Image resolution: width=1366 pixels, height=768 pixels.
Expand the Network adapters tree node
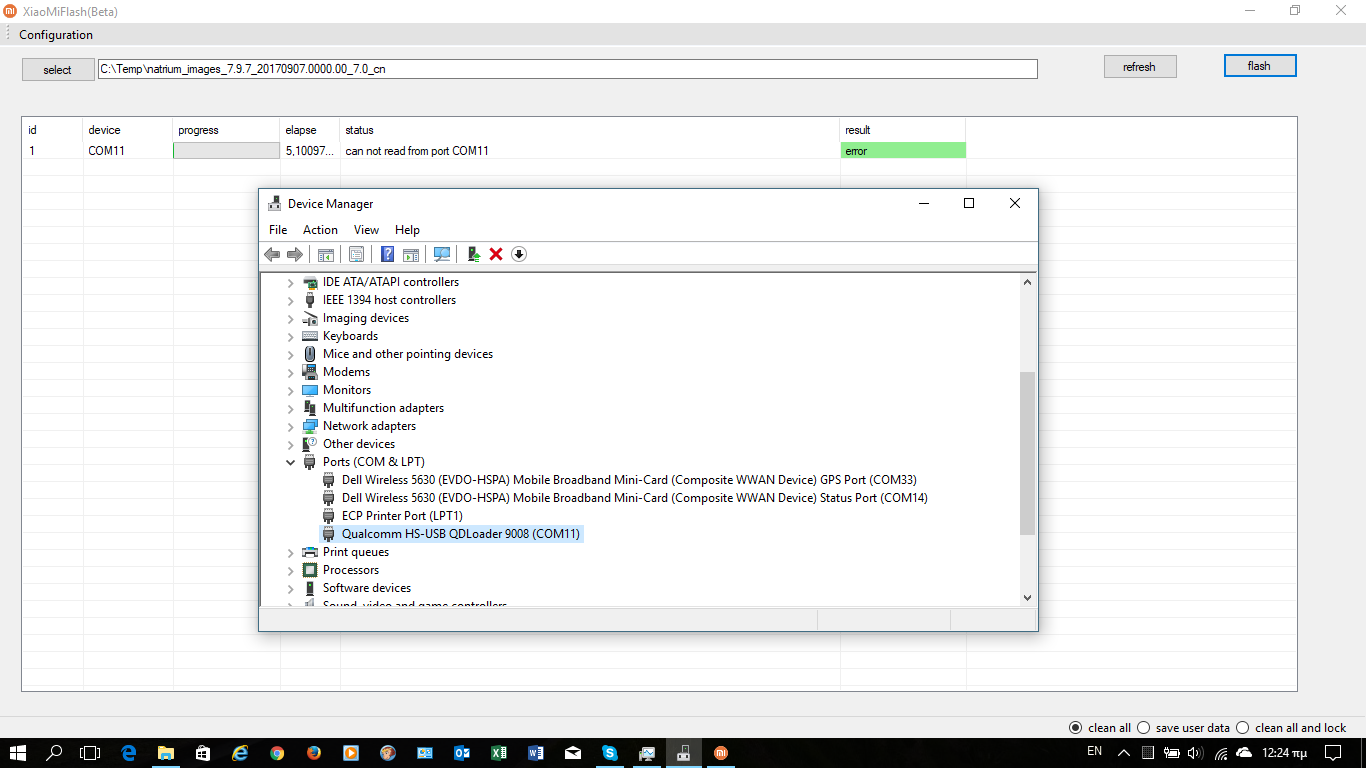point(291,426)
